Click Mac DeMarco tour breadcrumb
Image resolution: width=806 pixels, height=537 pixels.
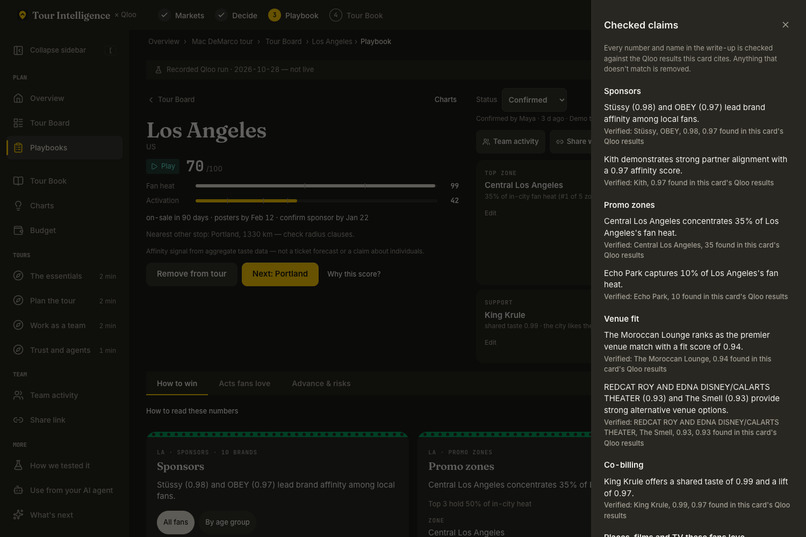222,42
